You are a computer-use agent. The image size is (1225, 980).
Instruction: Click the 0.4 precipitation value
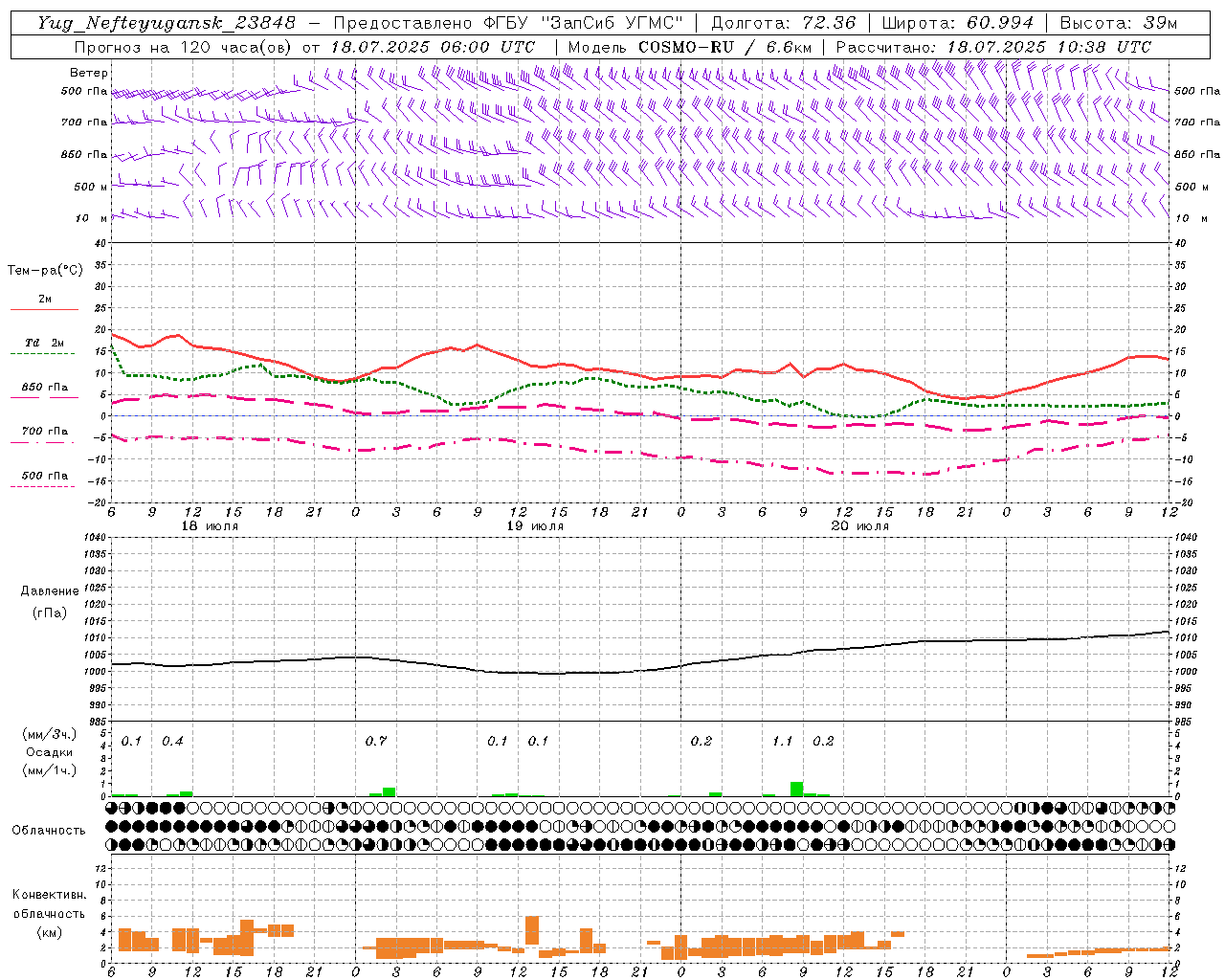(172, 741)
